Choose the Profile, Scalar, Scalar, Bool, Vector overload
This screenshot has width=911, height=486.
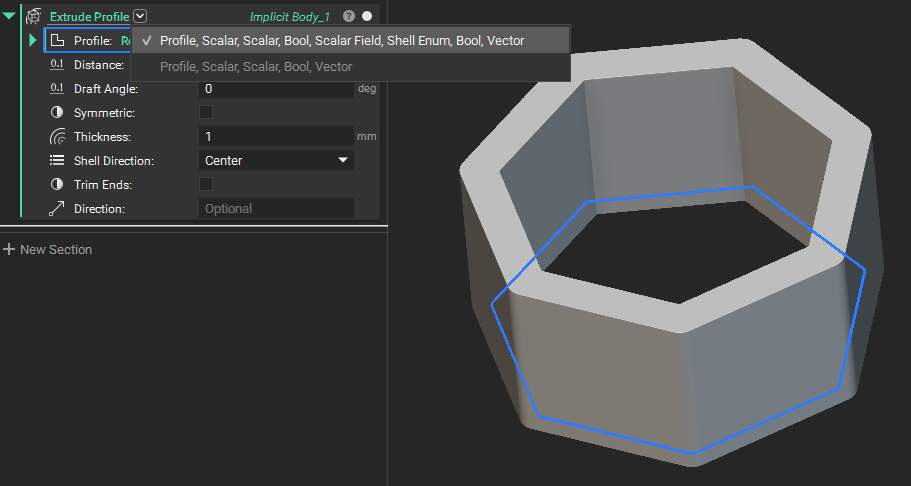click(350, 66)
